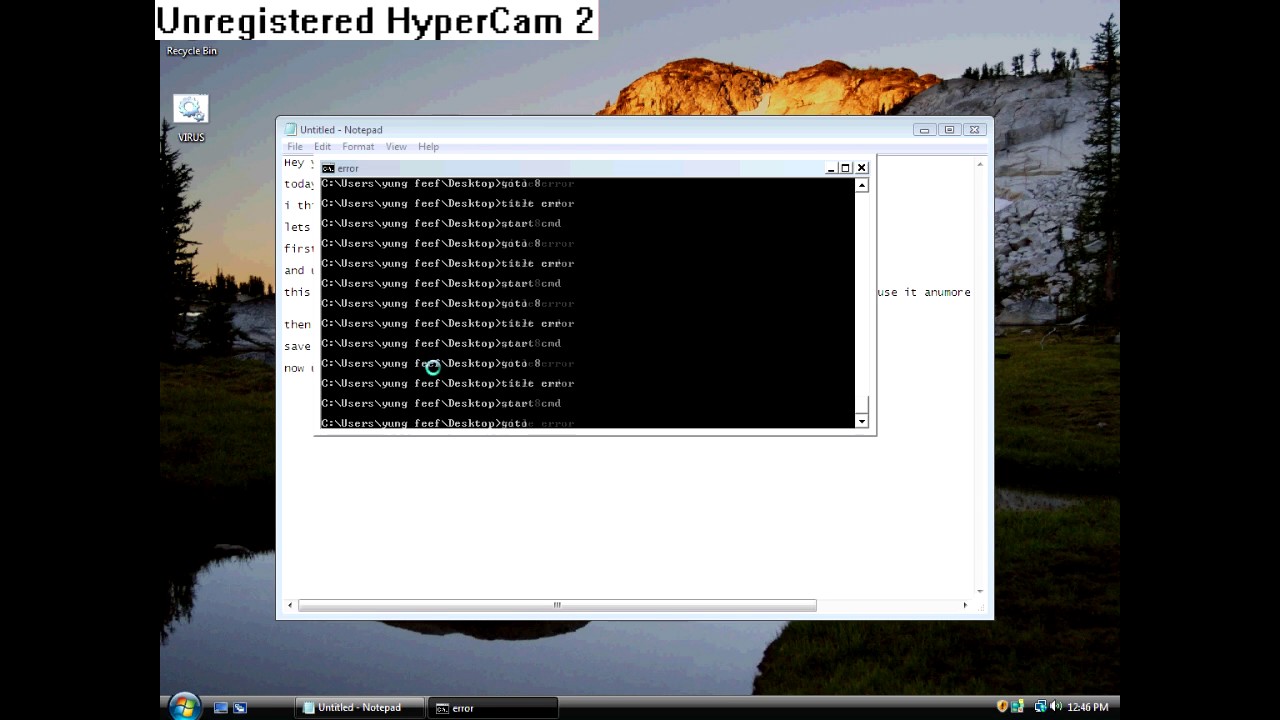Click Notepad's vertical scroll up arrow
The height and width of the screenshot is (720, 1280).
pos(980,164)
